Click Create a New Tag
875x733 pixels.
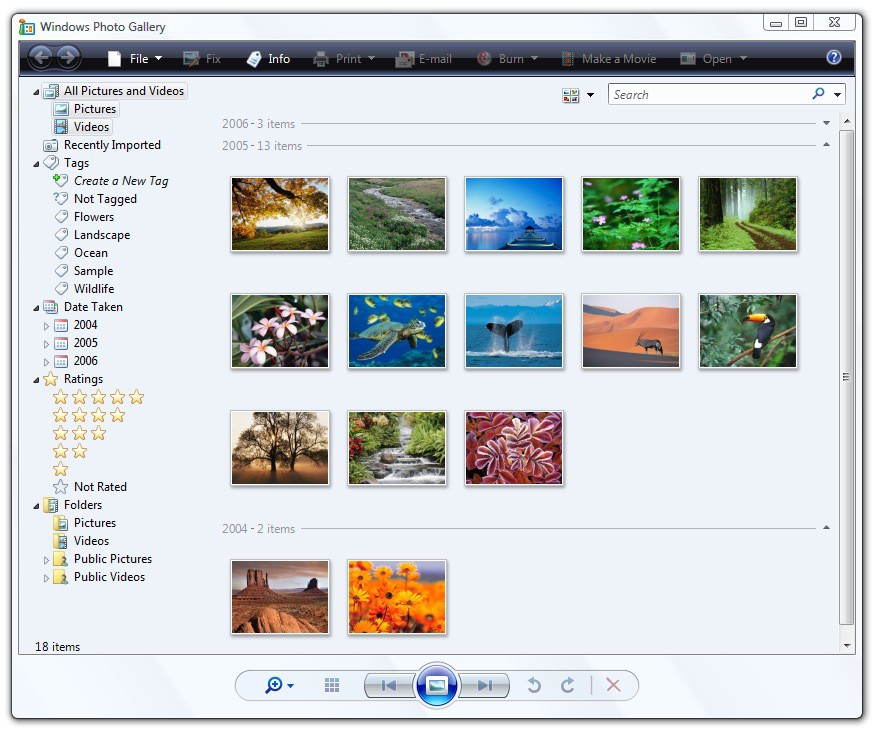pos(119,181)
